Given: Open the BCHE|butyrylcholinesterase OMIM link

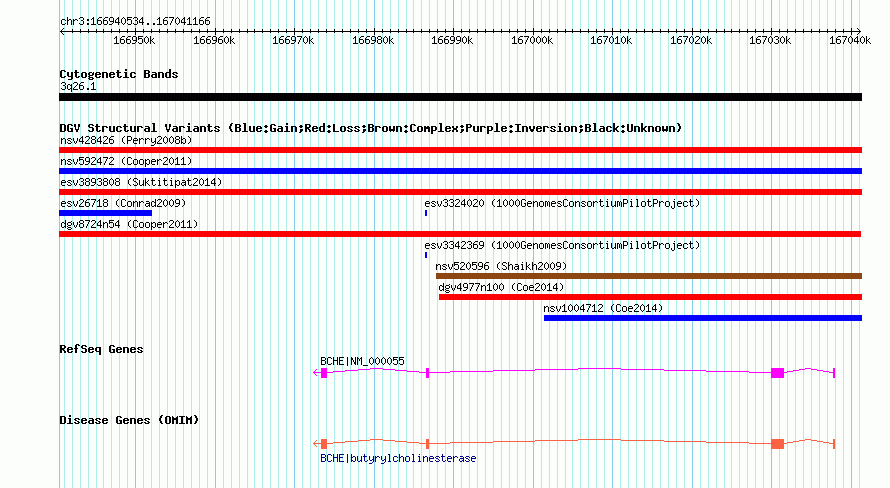Looking at the screenshot, I should click(x=398, y=458).
